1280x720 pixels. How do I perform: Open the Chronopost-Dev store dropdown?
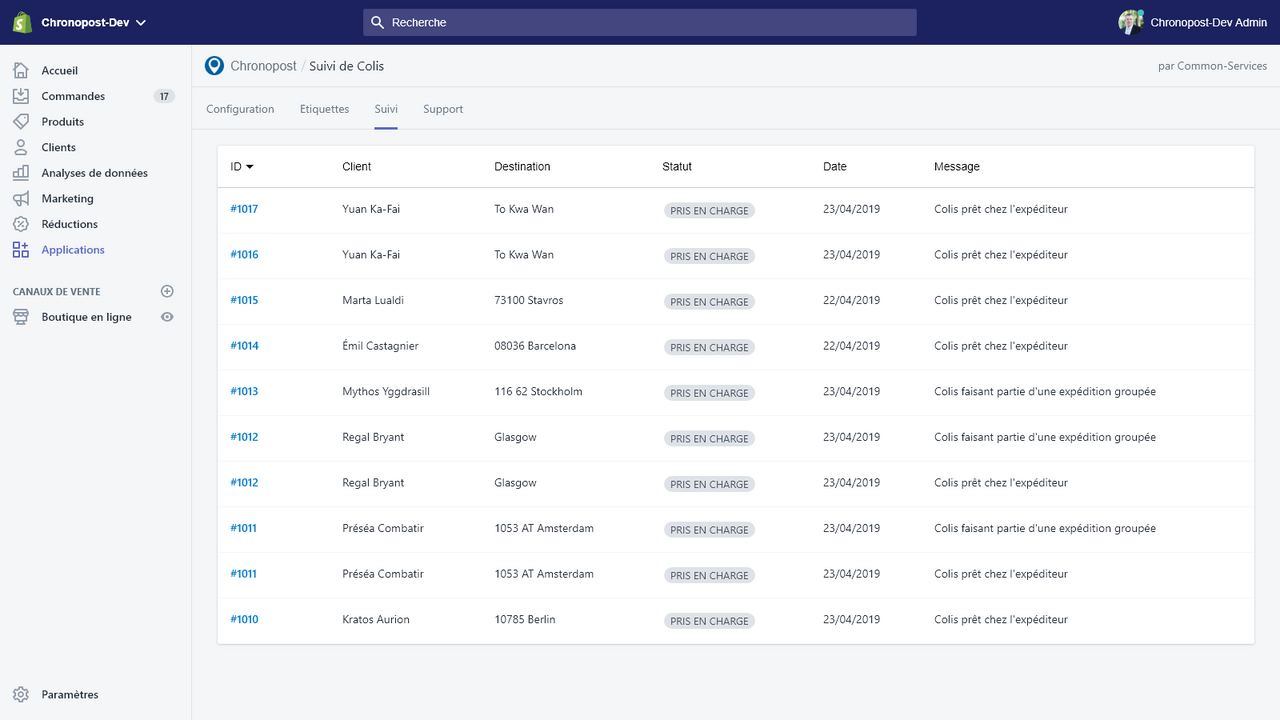coord(94,22)
